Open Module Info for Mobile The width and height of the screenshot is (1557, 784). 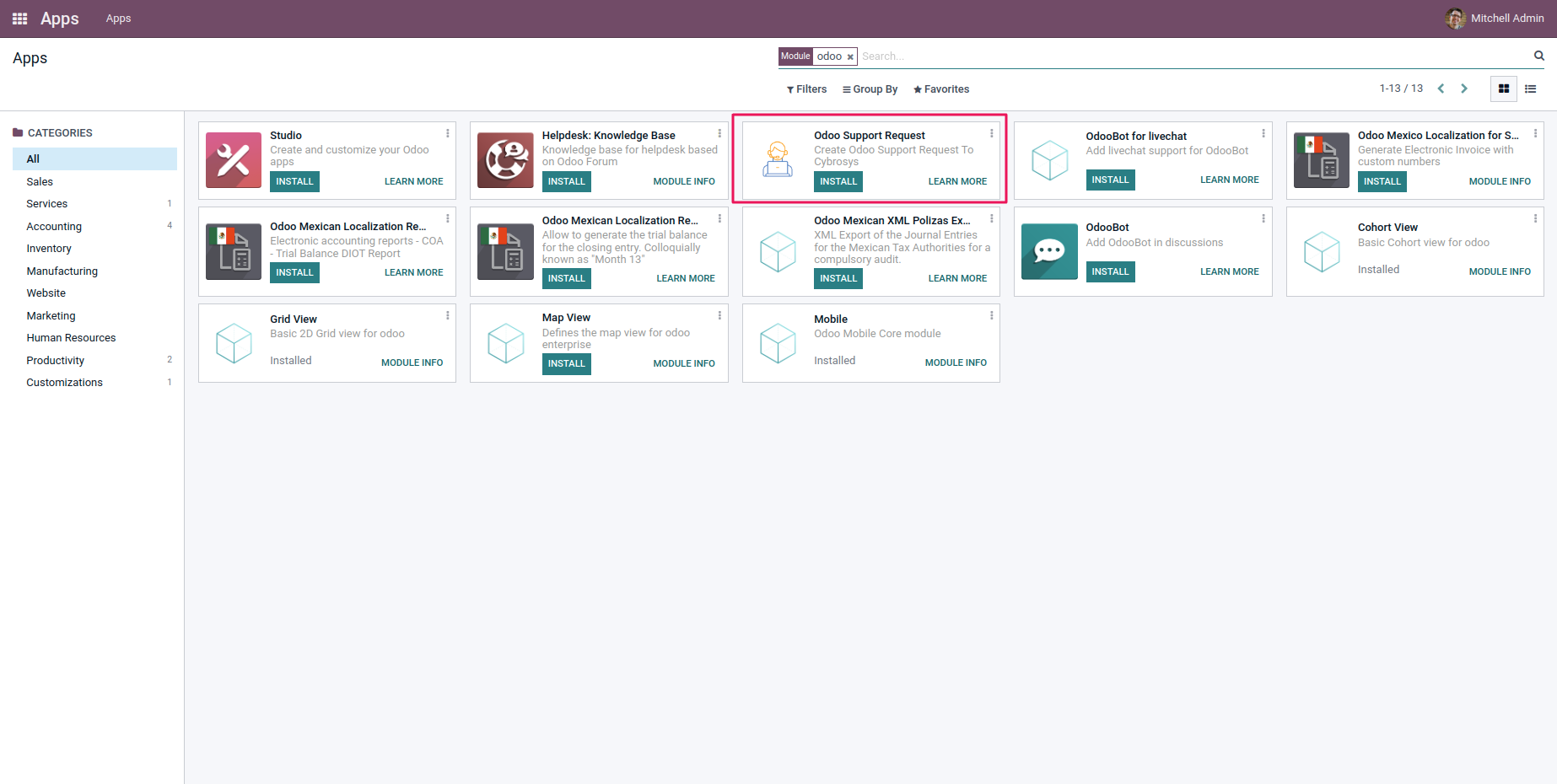(x=956, y=362)
